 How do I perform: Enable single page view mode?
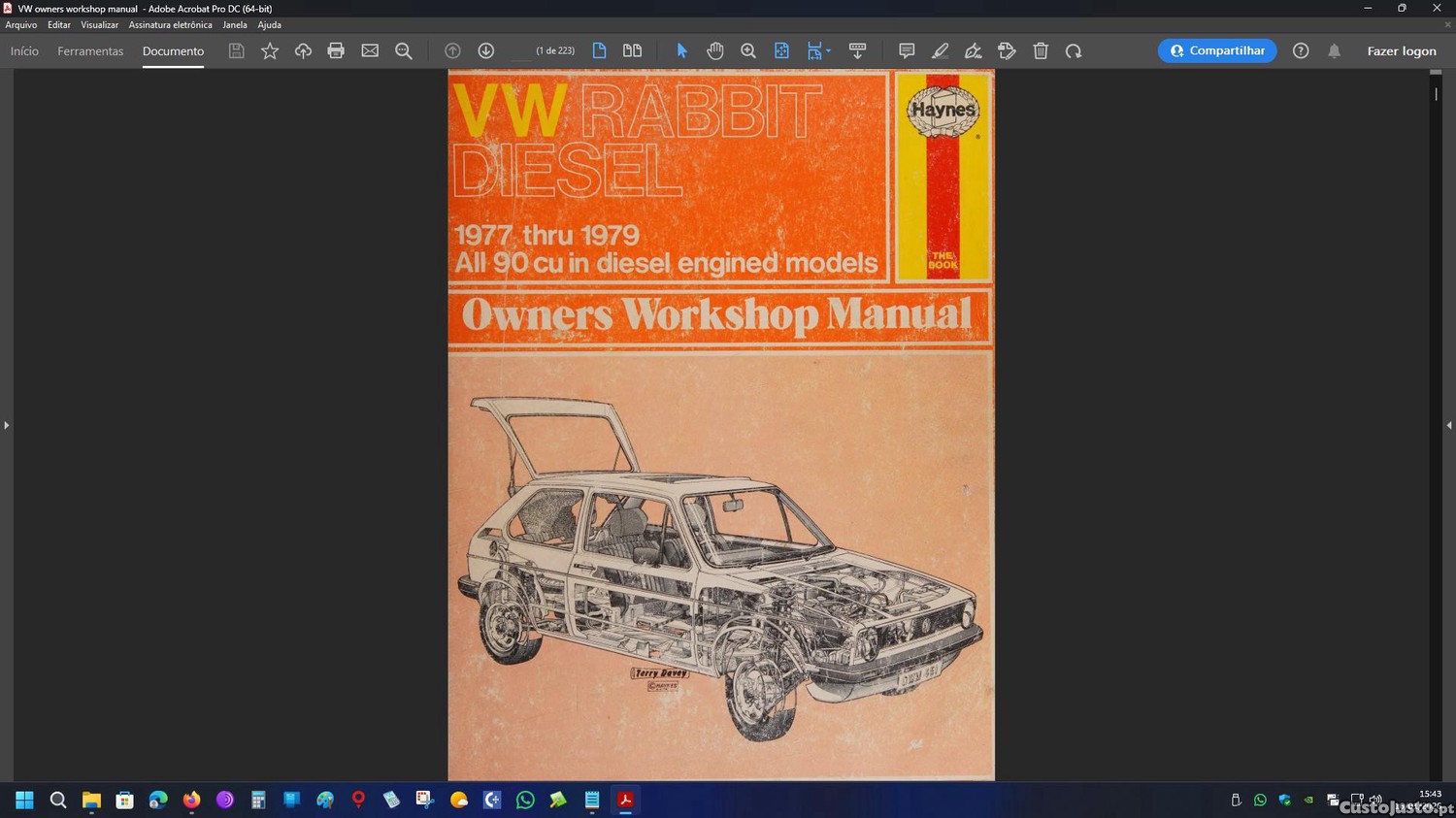point(599,50)
